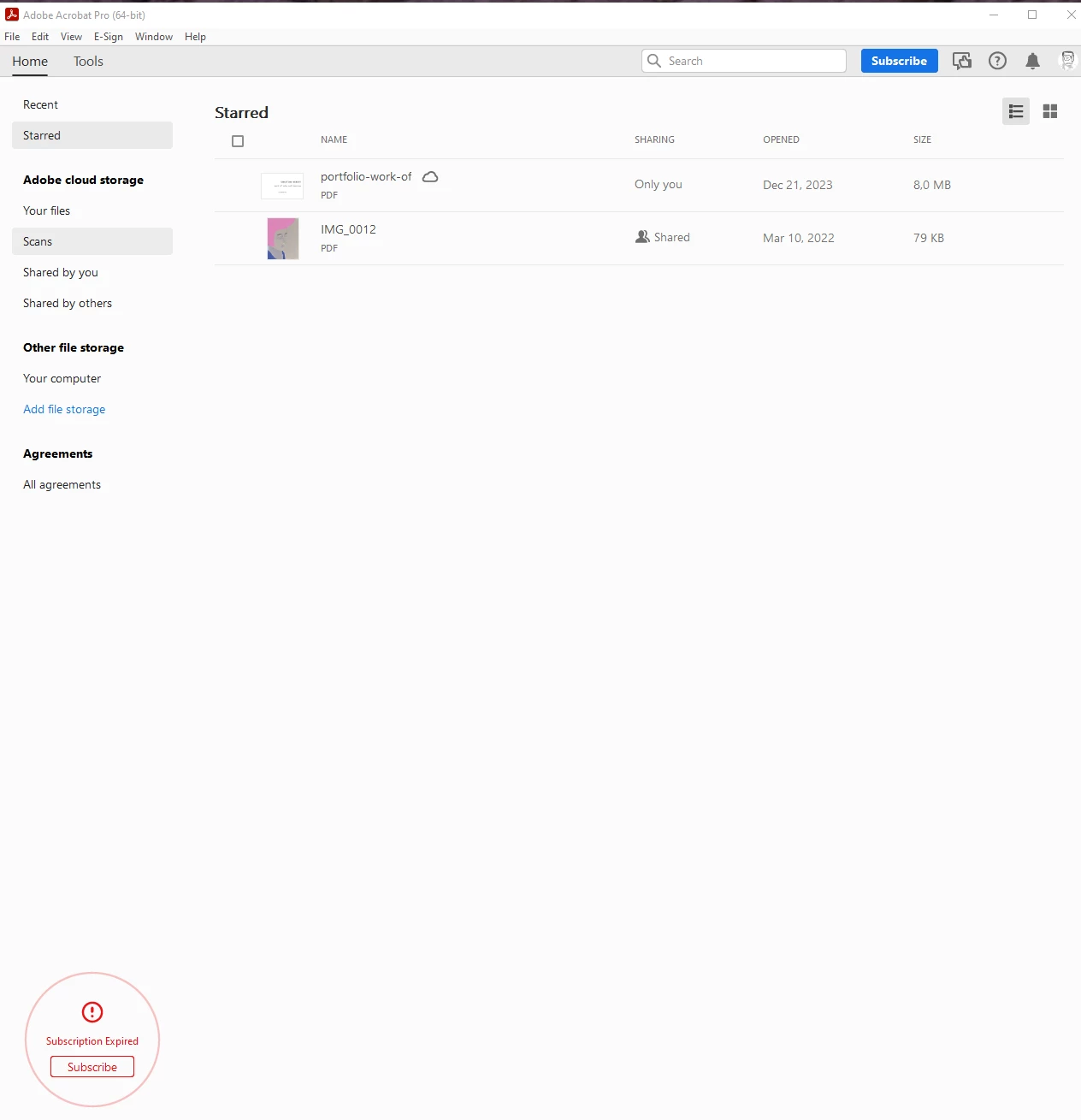Open Scans in sidebar
This screenshot has width=1081, height=1120.
92,241
